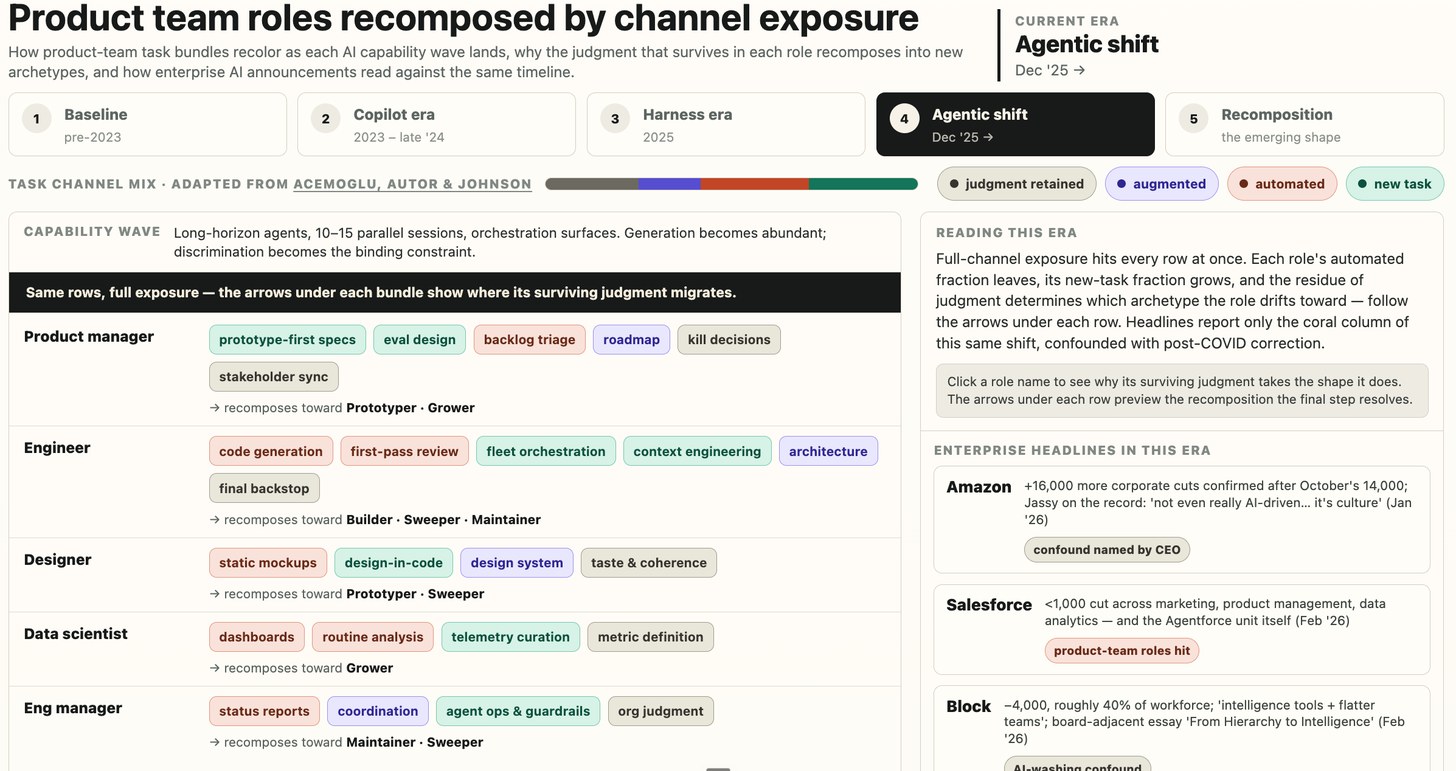The image size is (1456, 771).
Task: Select the dashboards chip
Action: click(x=257, y=637)
